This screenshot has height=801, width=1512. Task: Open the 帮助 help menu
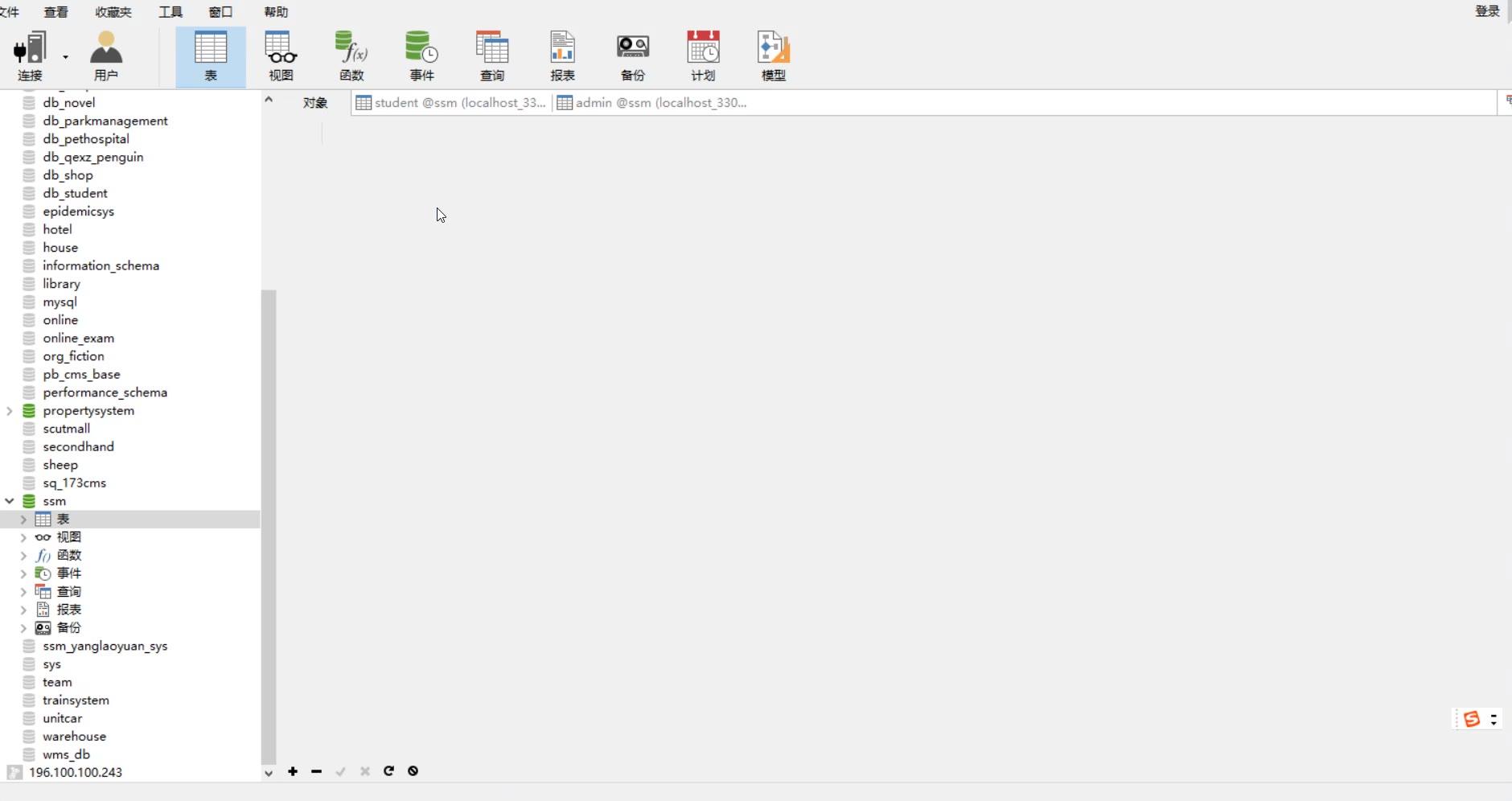[276, 12]
